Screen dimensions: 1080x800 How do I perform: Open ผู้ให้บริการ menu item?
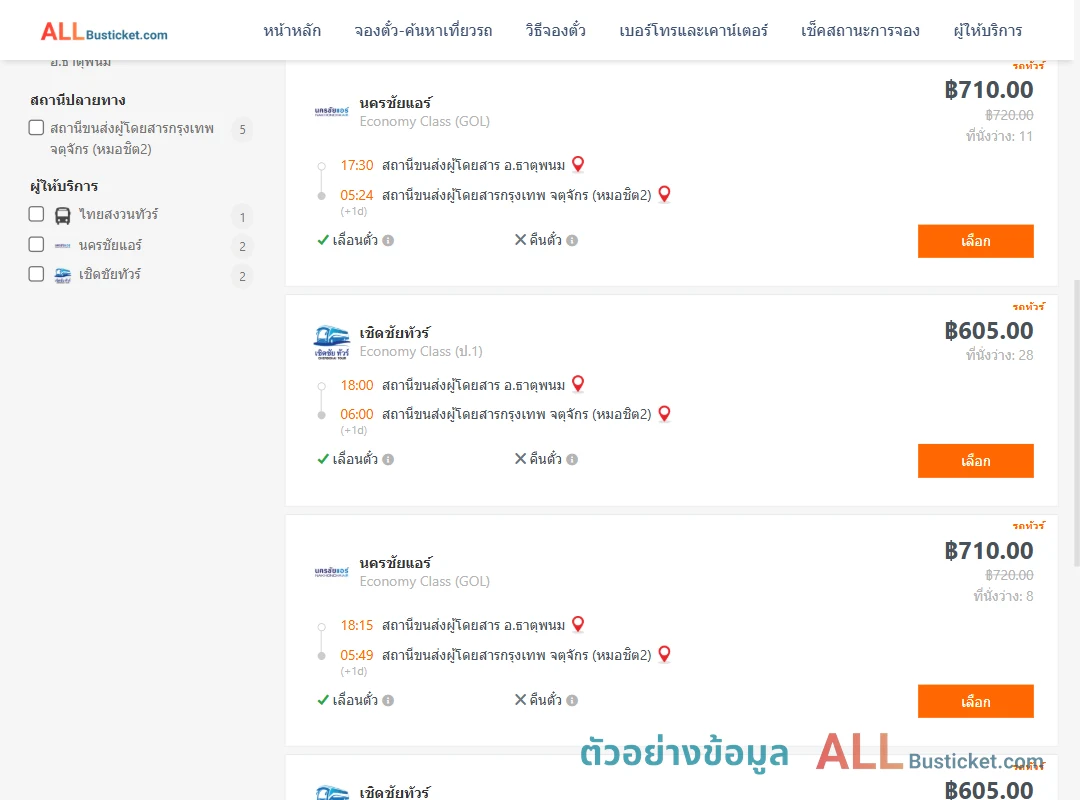[x=988, y=30]
